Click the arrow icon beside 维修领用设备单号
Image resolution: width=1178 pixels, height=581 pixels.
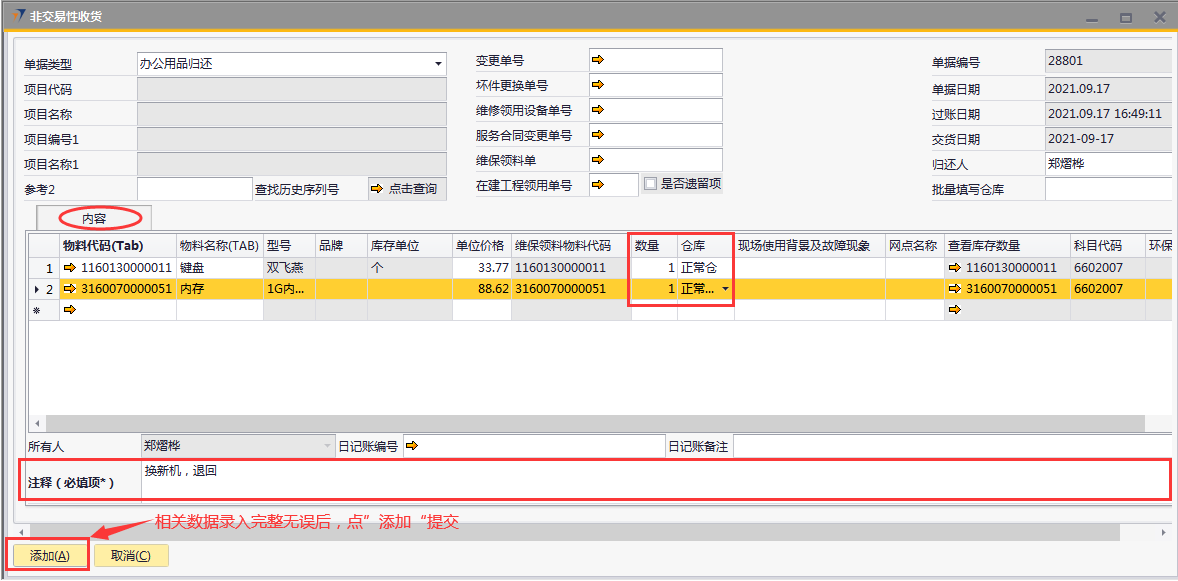[598, 110]
